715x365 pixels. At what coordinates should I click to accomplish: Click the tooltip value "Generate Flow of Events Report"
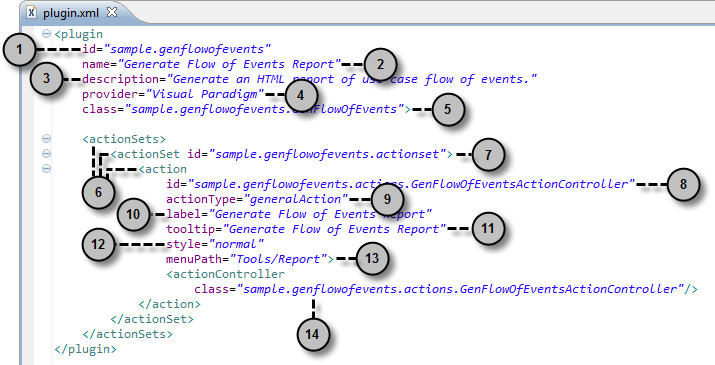(x=334, y=229)
